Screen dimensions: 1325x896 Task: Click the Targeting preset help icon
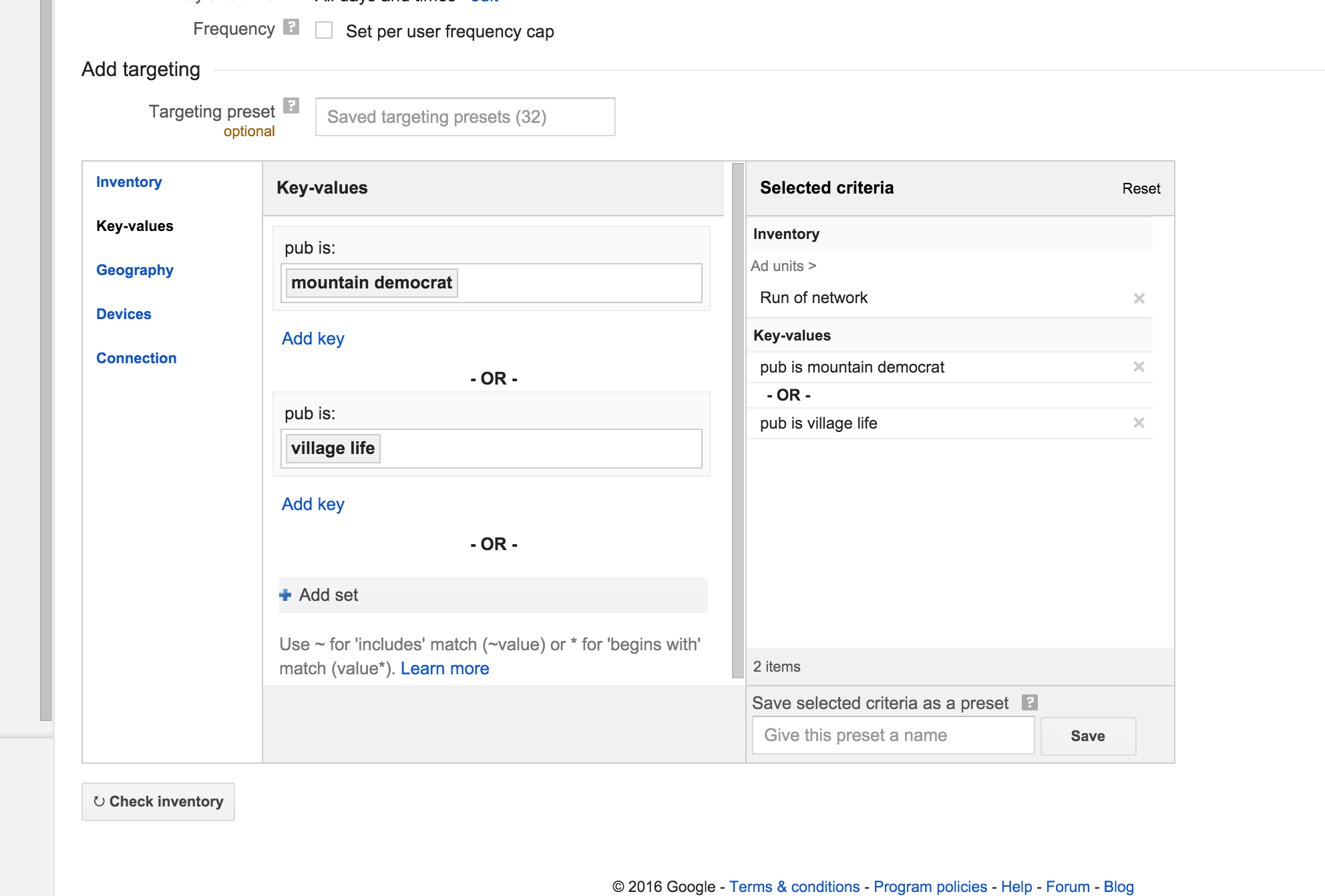coord(291,105)
